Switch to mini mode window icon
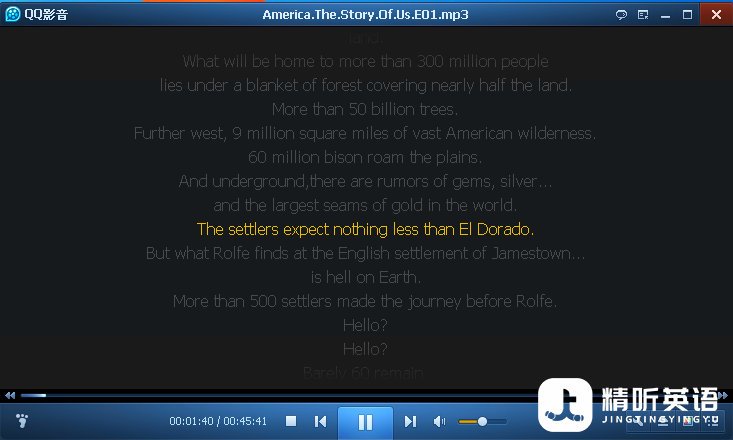733x440 pixels. [x=643, y=15]
